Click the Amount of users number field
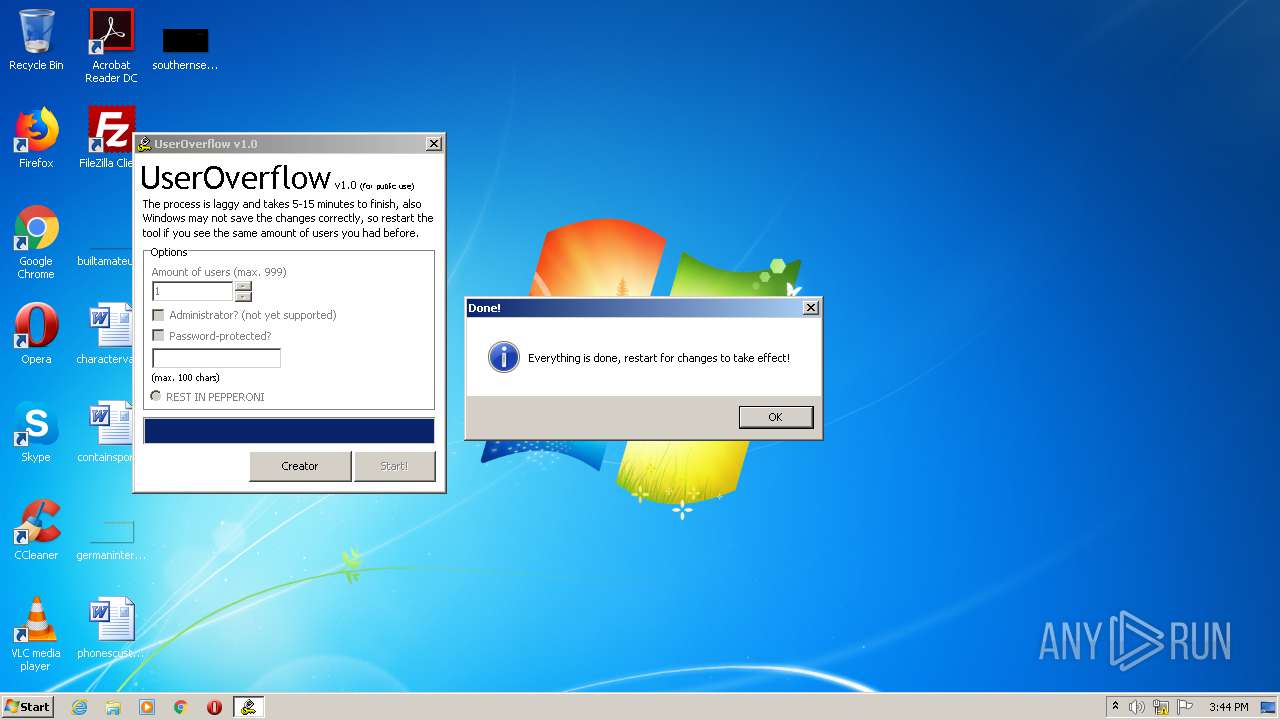The width and height of the screenshot is (1280, 720). (192, 291)
